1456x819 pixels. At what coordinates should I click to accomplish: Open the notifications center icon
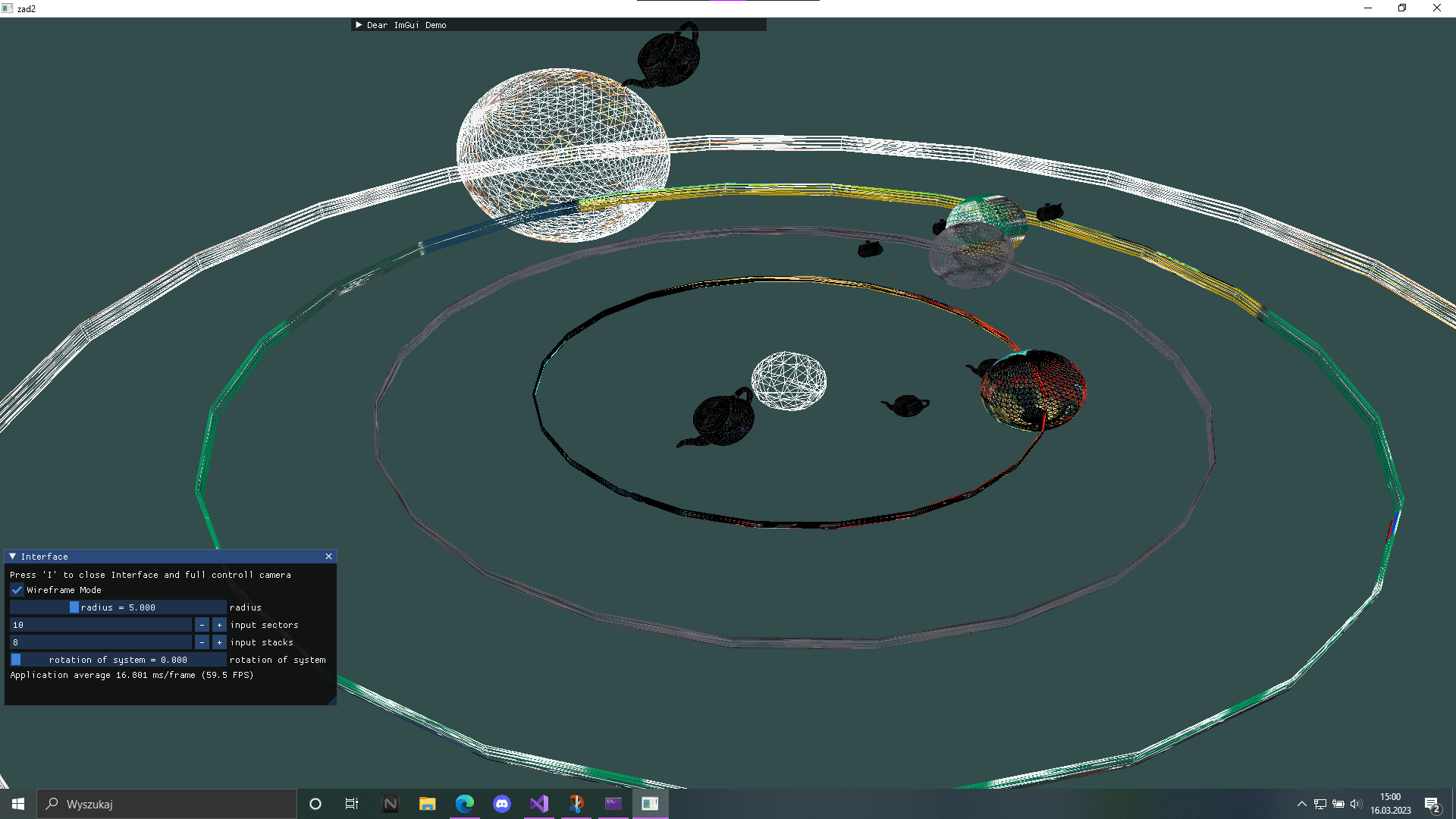click(x=1432, y=804)
